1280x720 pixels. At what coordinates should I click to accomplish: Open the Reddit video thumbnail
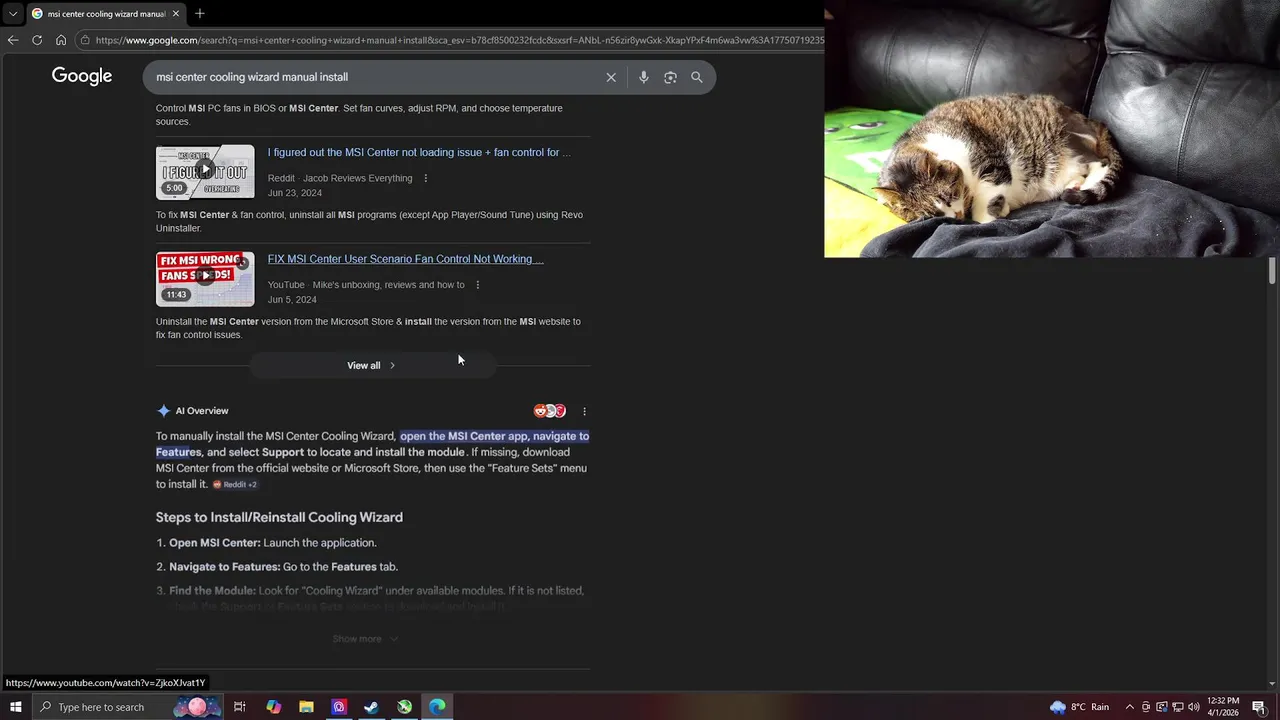[x=205, y=172]
